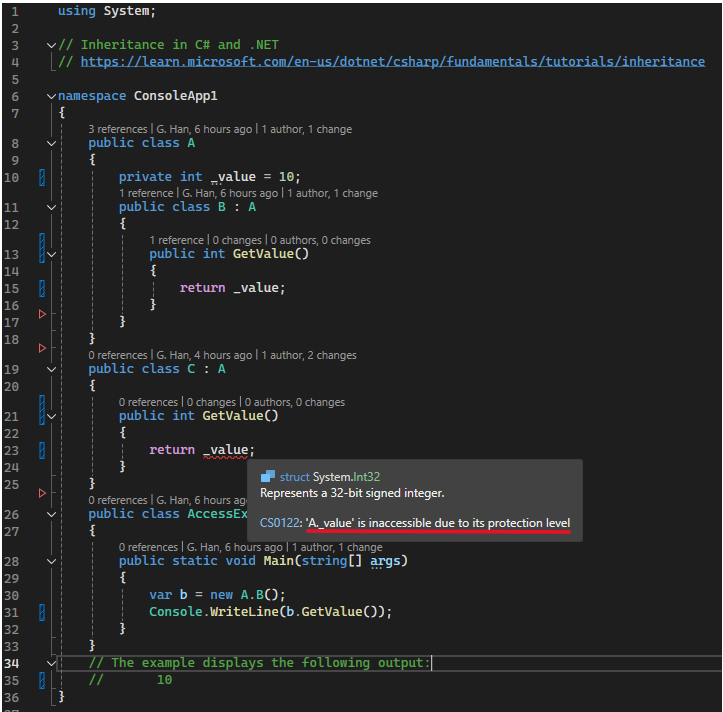Screen dimensions: 723x712
Task: Click the 'AccessEx' class name on line 26
Action: 217,514
